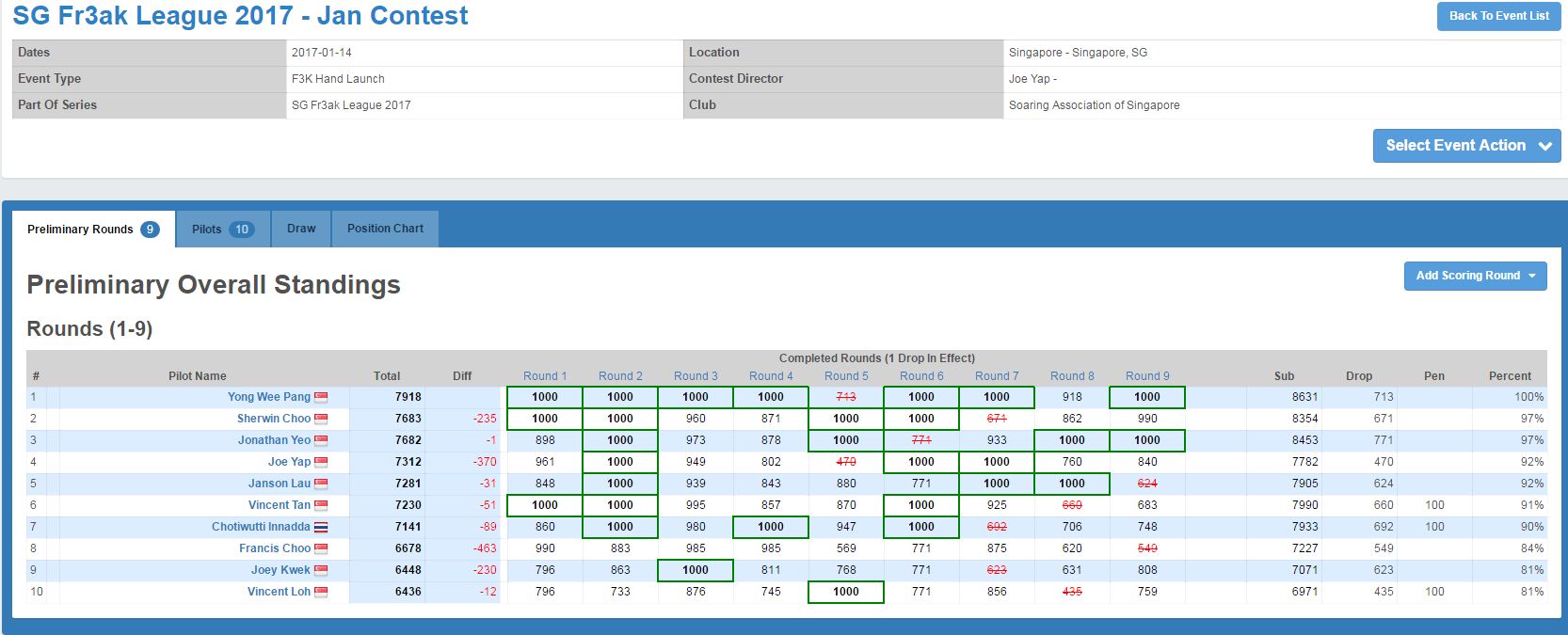Open Jonathan Yeo's pilot link
Viewport: 1568px width, 635px height.
click(x=274, y=440)
